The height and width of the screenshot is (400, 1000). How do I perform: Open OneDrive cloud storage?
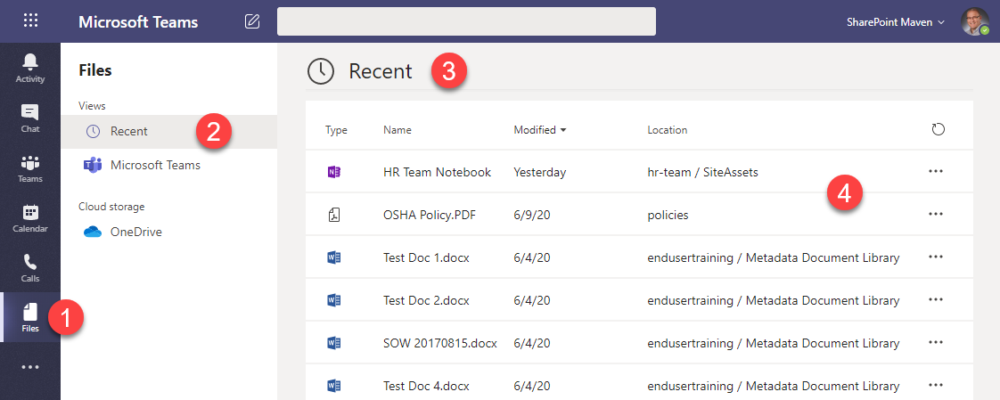135,231
